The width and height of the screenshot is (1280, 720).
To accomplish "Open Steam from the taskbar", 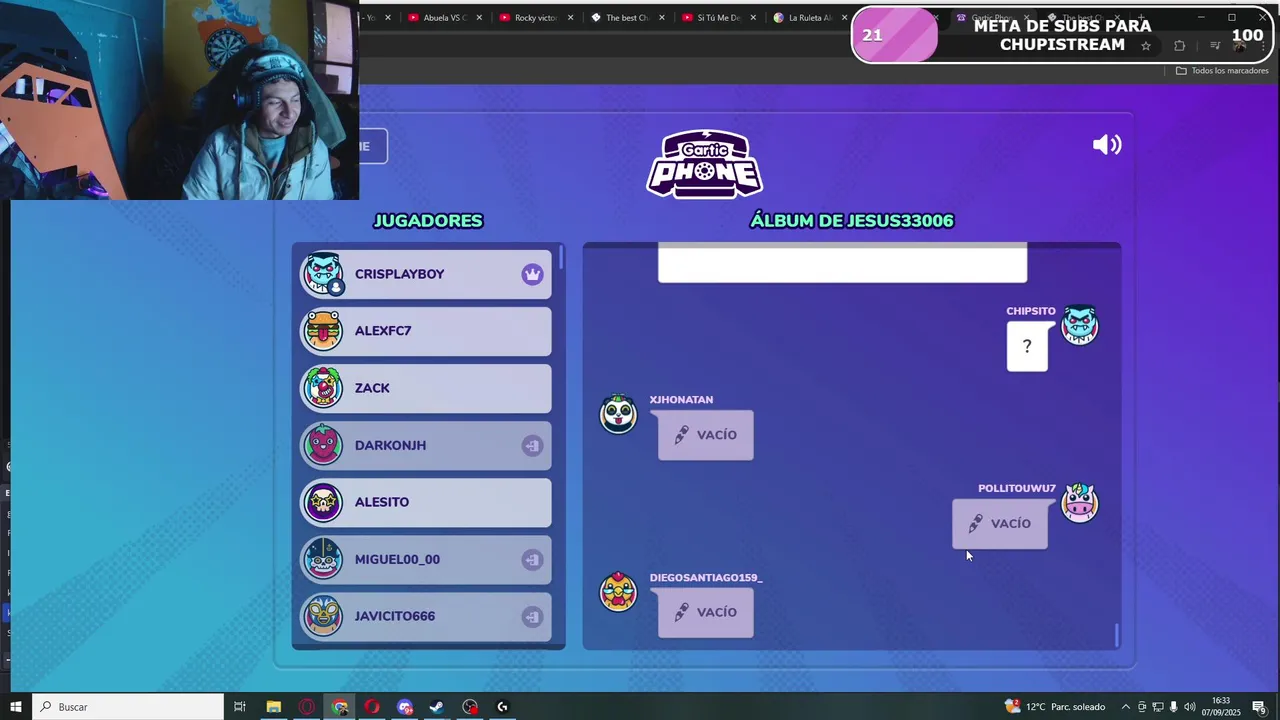I will point(437,707).
